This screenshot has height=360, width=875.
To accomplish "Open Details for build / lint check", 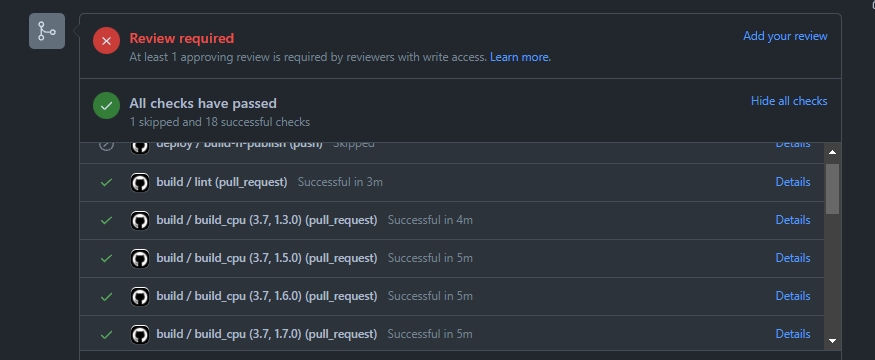I will [x=793, y=182].
